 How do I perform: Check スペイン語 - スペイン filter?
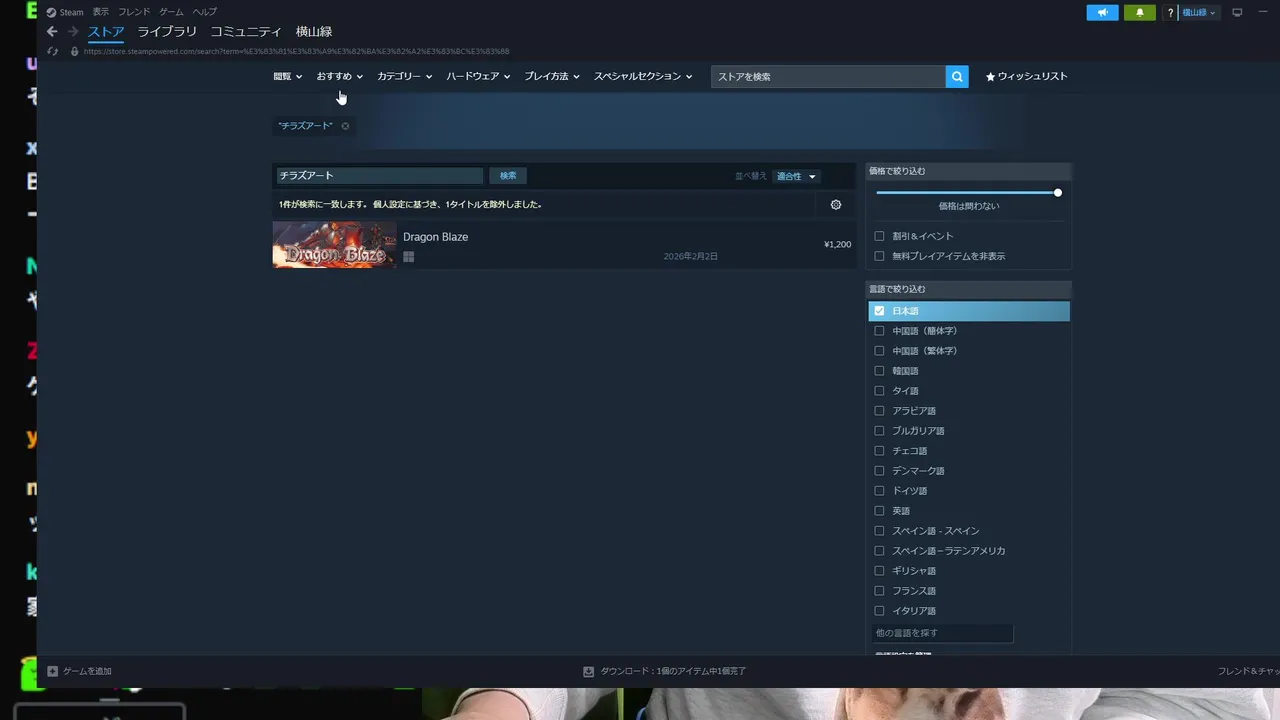click(x=879, y=531)
